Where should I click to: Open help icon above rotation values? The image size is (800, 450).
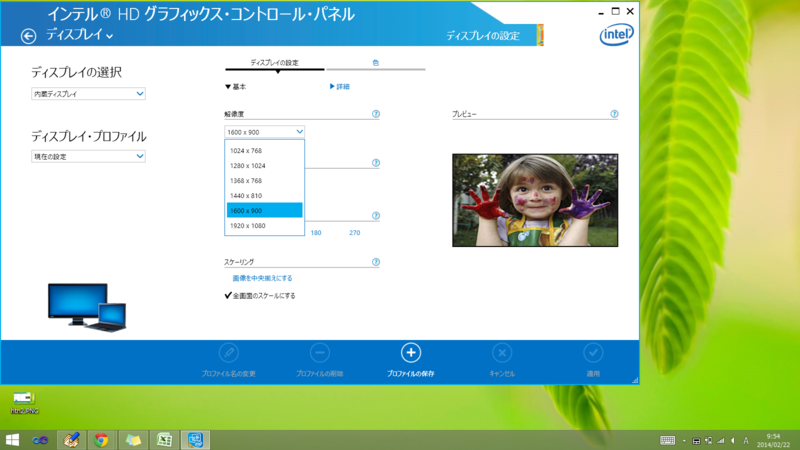(x=376, y=215)
